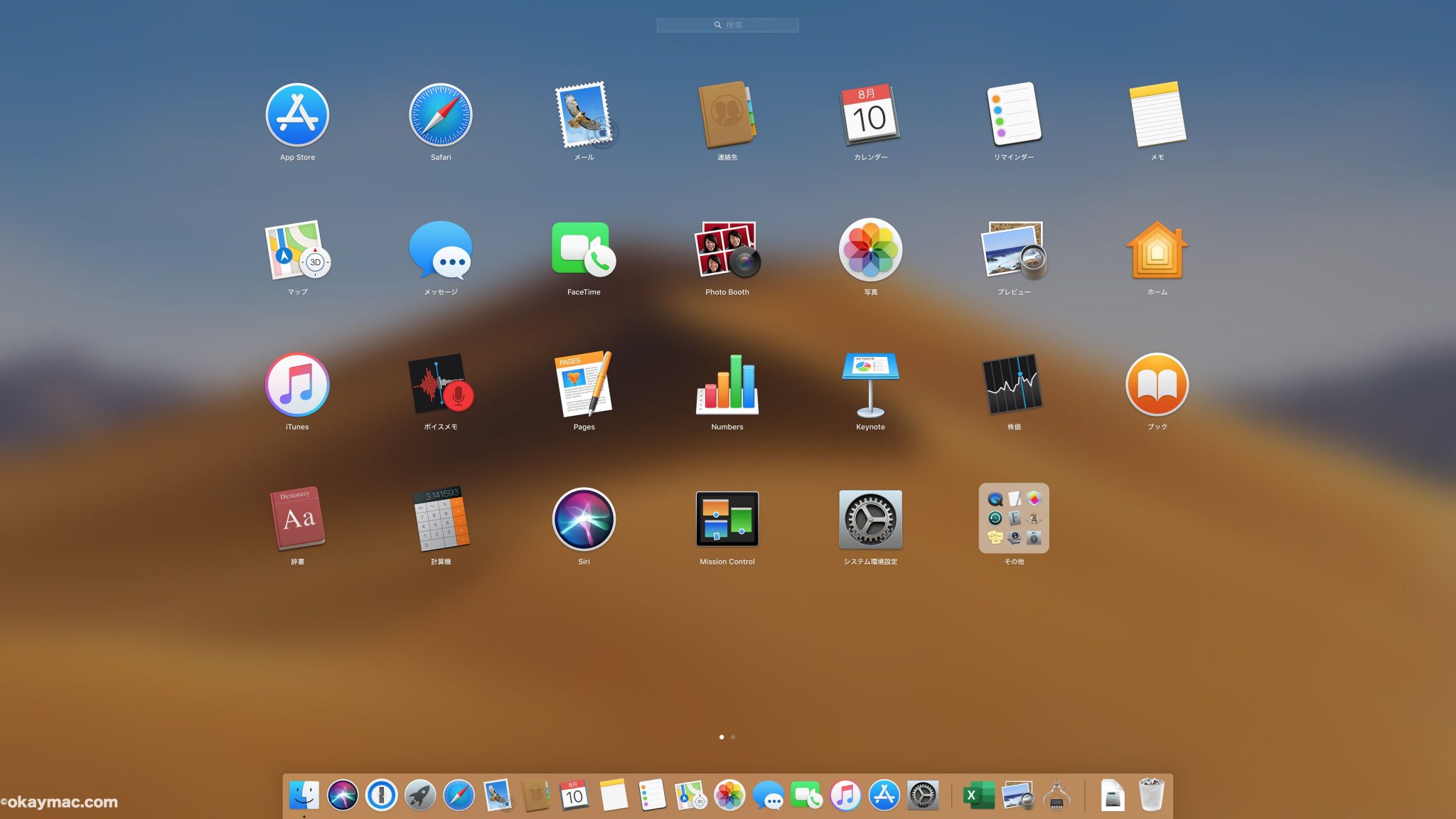Open メモ (Notes) in Launchpad grid
Viewport: 1456px width, 819px height.
coord(1157,115)
